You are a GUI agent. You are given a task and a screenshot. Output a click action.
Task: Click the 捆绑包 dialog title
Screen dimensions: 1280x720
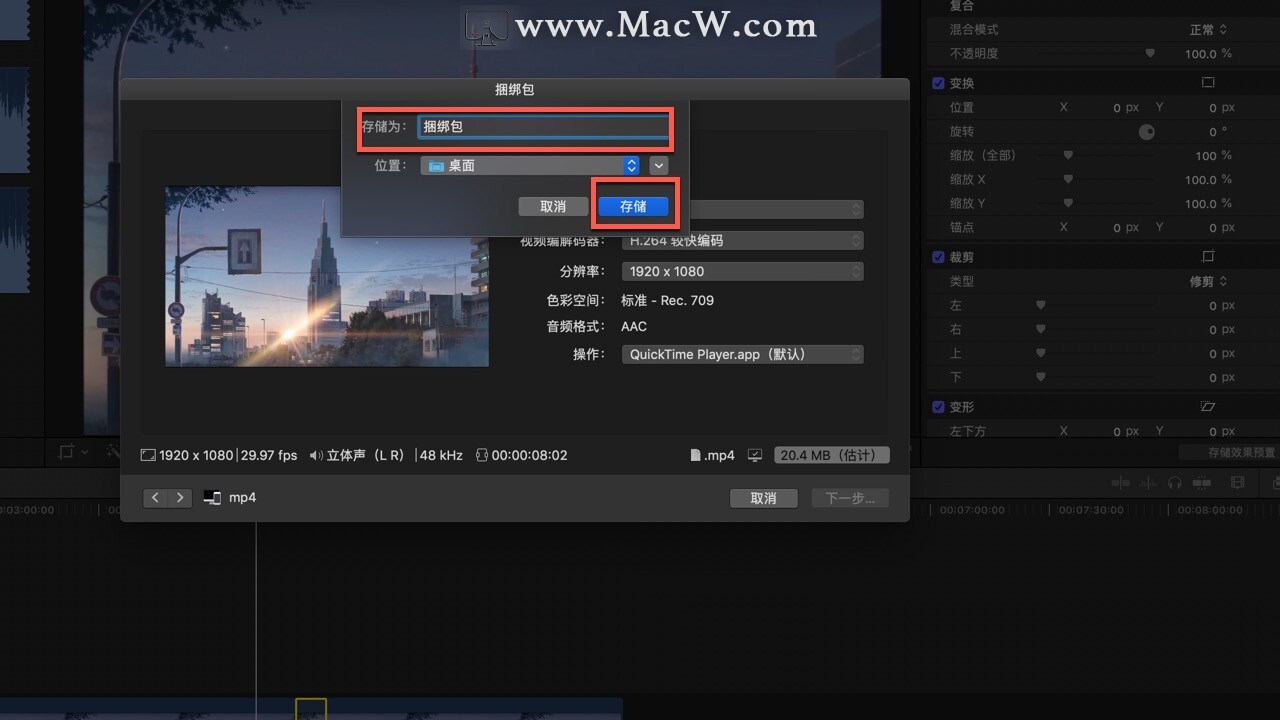coord(515,89)
